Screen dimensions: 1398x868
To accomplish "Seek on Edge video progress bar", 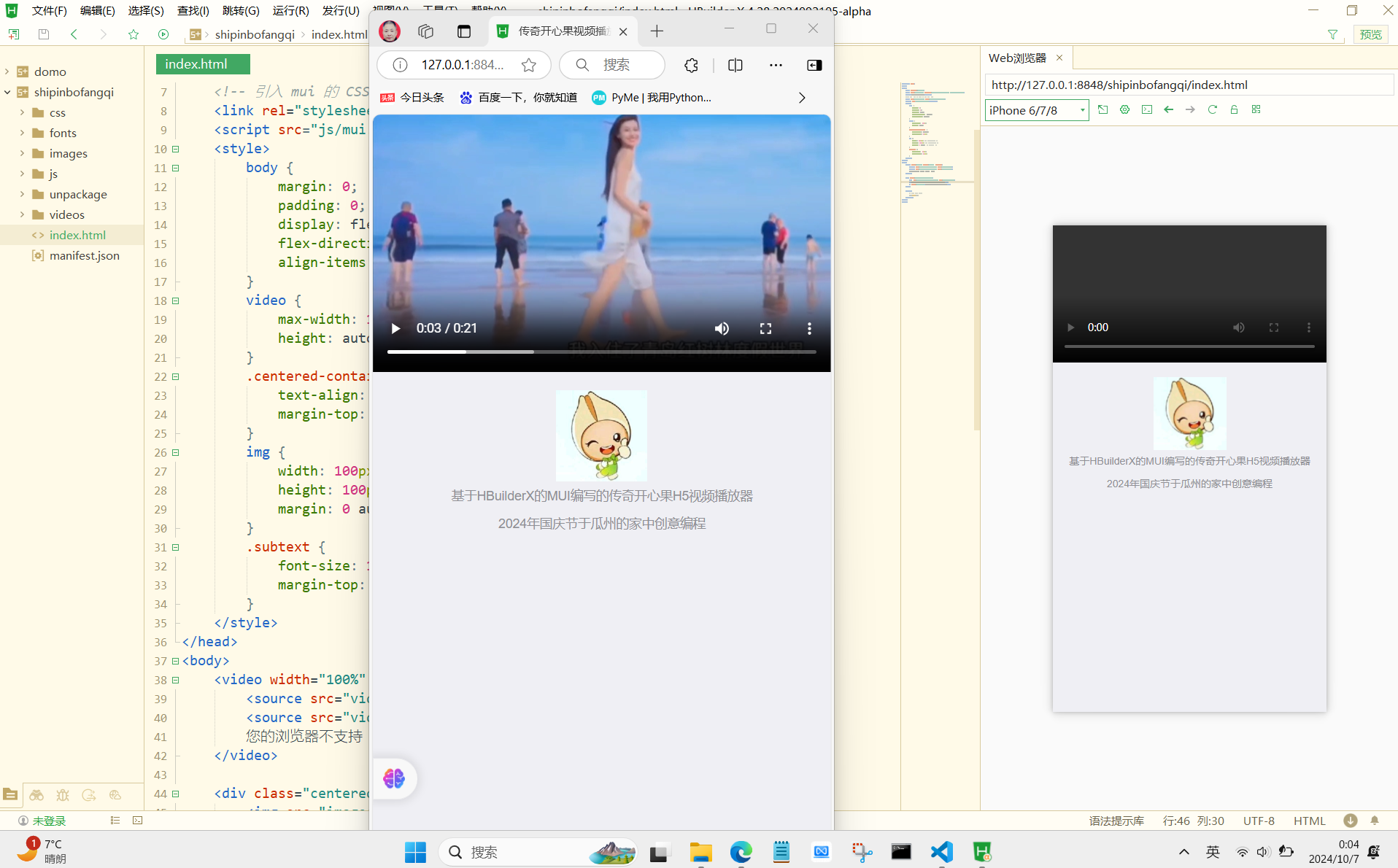I will tap(601, 352).
